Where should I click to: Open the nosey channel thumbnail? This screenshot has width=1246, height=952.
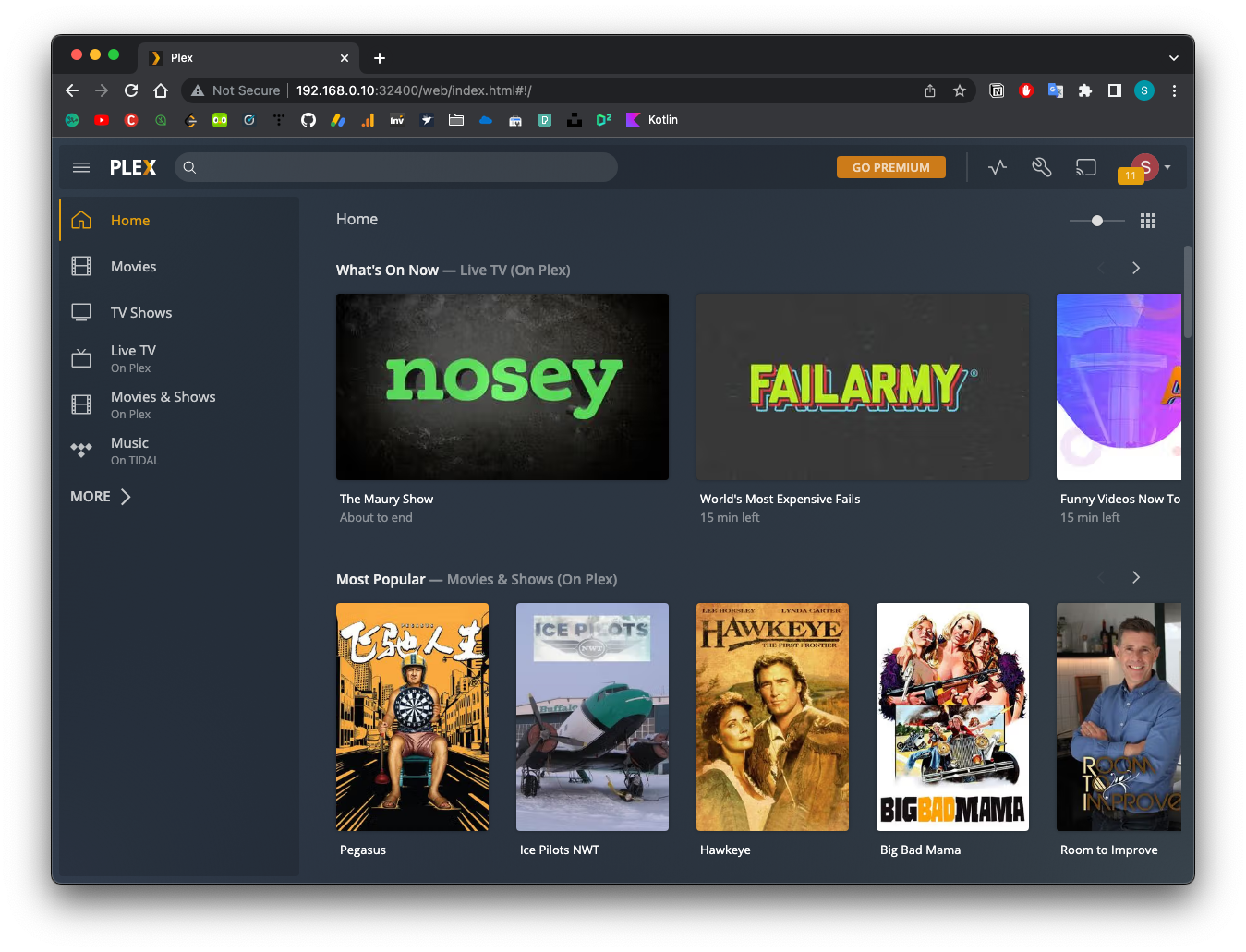pyautogui.click(x=502, y=387)
